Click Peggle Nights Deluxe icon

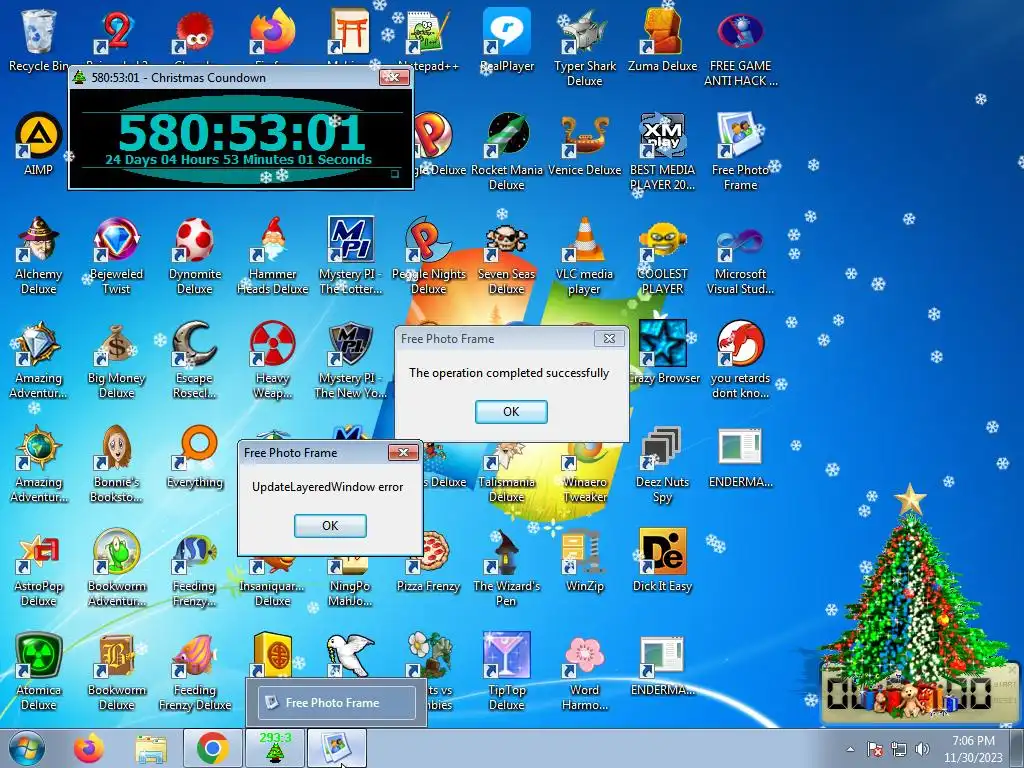point(428,255)
